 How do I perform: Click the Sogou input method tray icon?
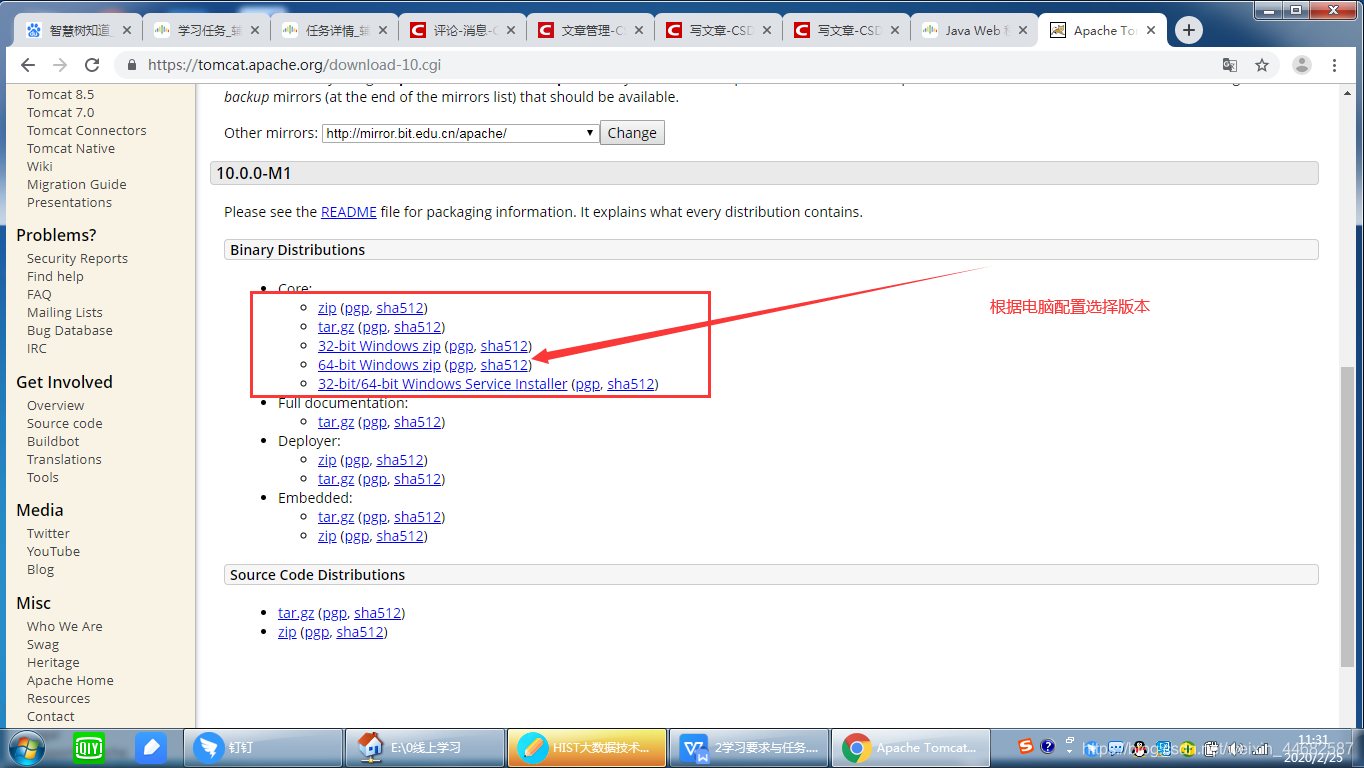point(1025,746)
